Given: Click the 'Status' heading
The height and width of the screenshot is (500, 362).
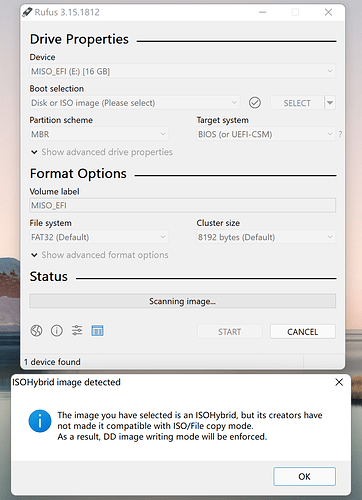Looking at the screenshot, I should (x=49, y=277).
